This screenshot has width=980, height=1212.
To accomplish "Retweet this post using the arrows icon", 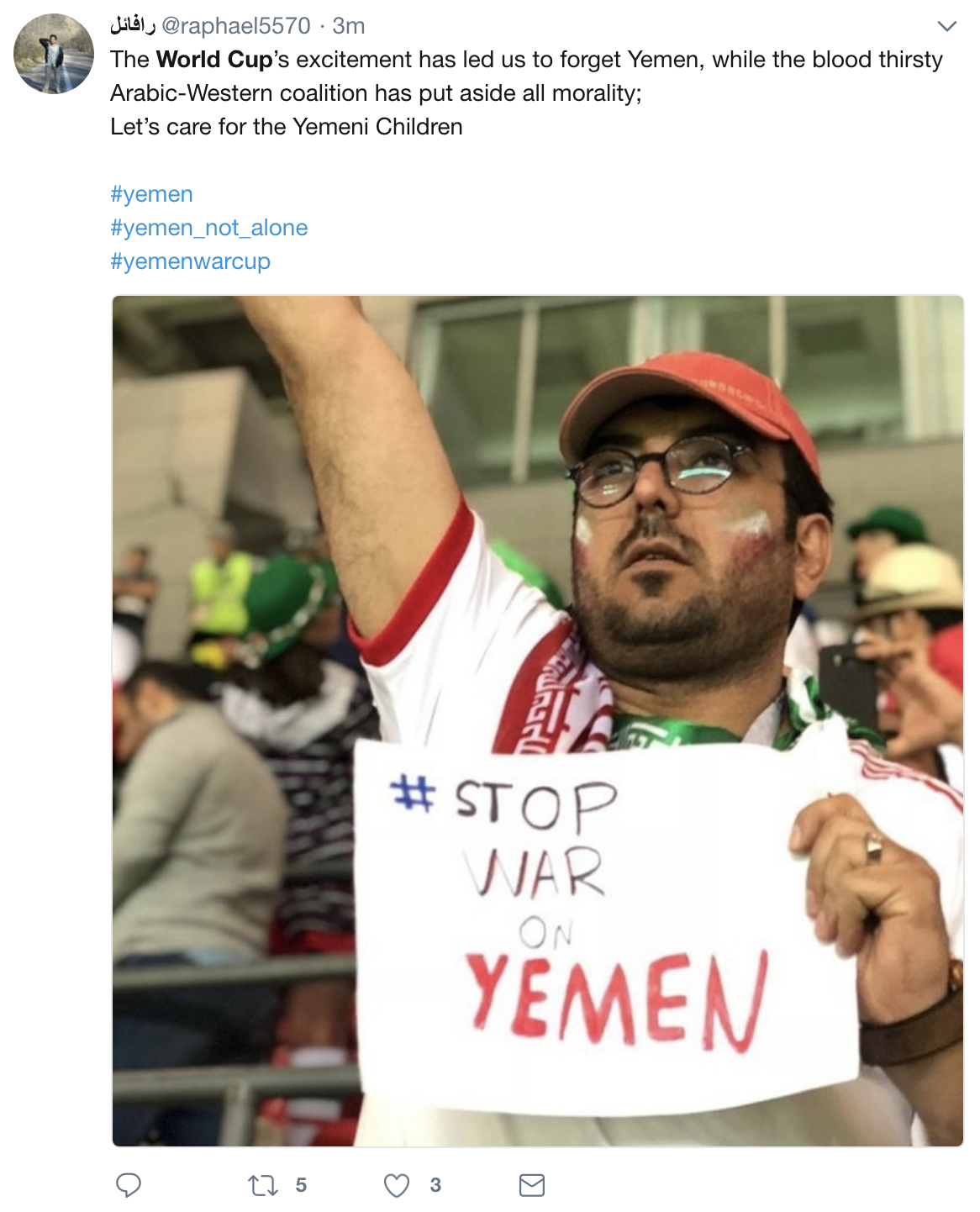I will [263, 1186].
